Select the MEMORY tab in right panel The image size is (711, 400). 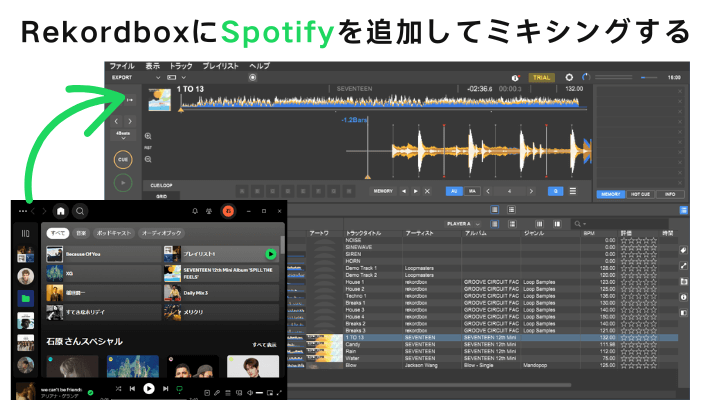point(610,194)
